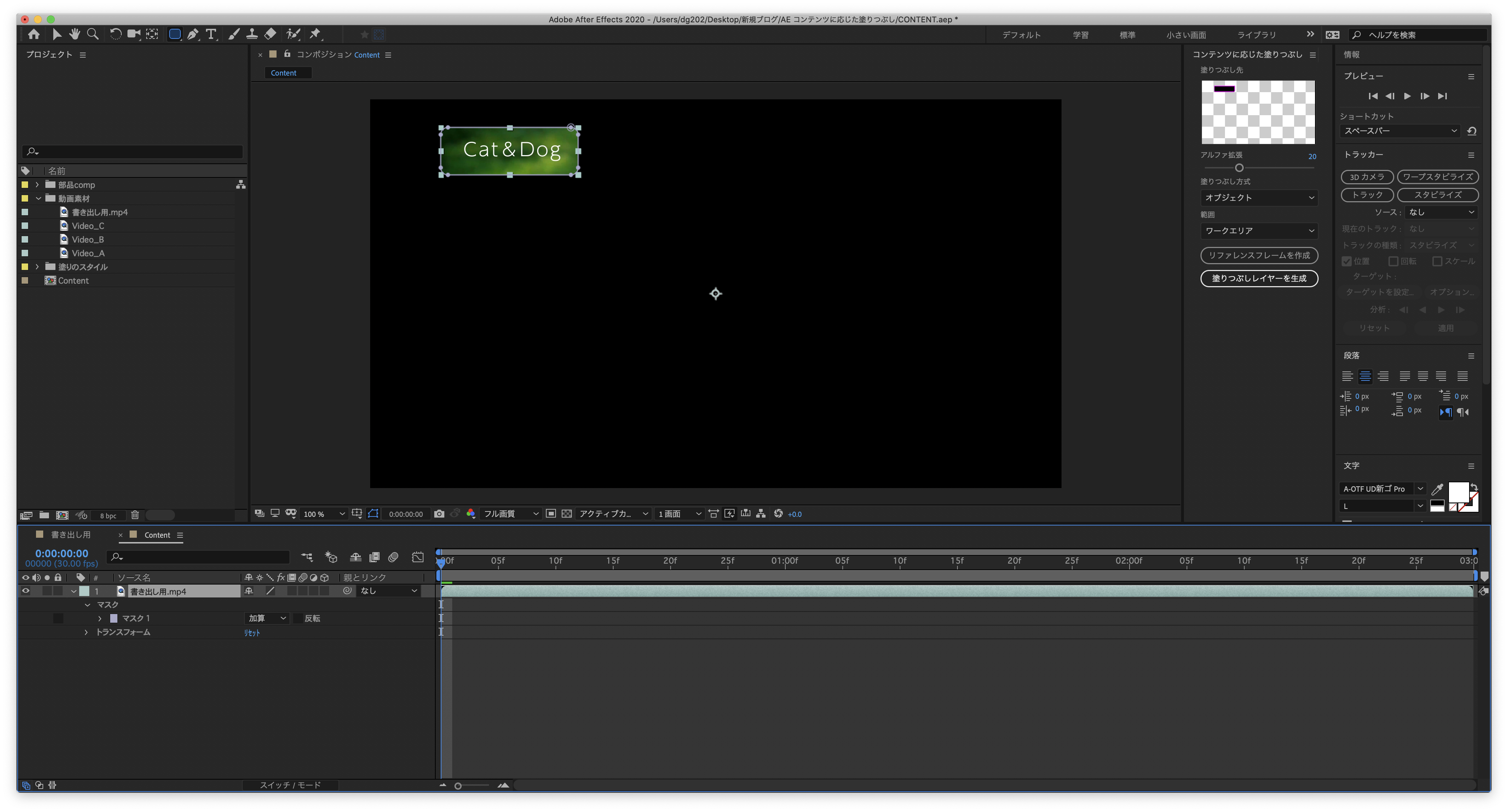Select the Home icon in toolbar

(33, 34)
